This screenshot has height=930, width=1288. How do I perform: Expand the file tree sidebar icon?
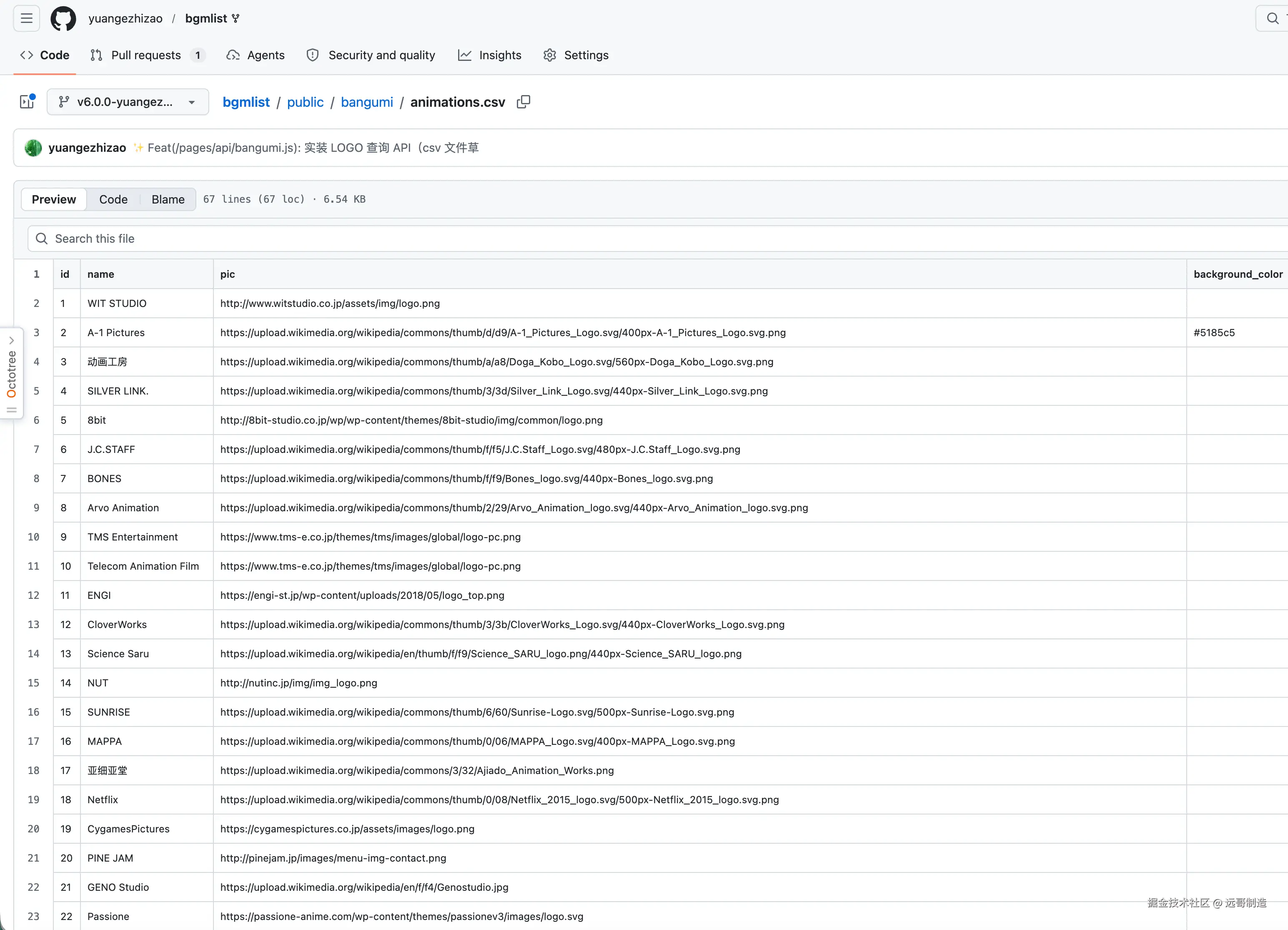click(x=27, y=102)
